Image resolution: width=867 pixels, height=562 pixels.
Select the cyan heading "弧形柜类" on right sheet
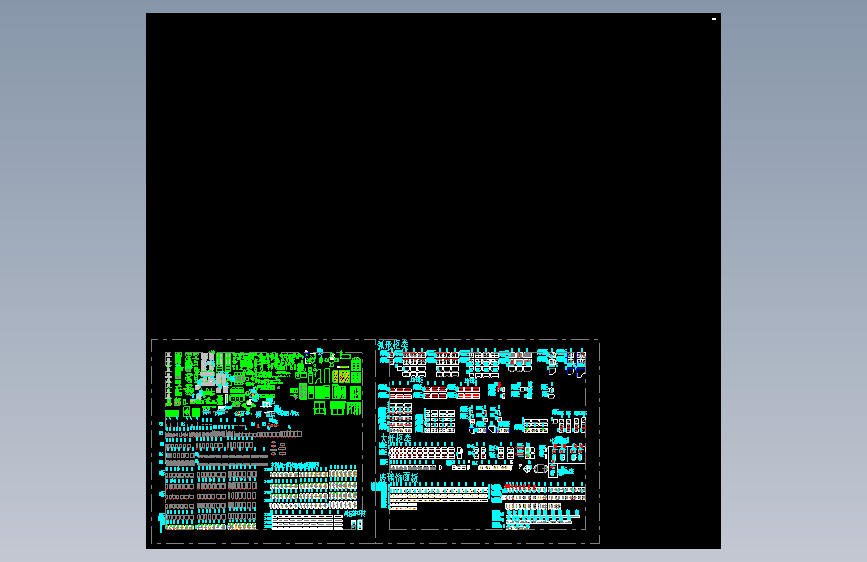point(393,345)
